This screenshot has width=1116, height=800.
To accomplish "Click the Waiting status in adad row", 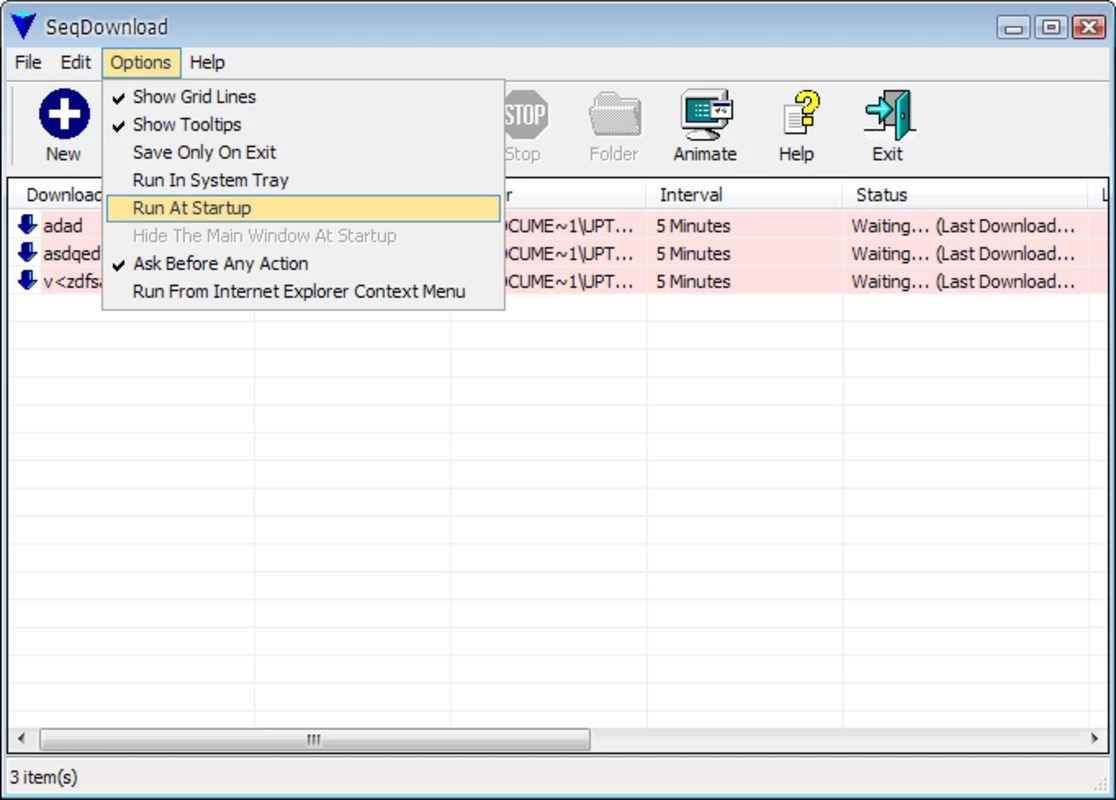I will point(963,226).
